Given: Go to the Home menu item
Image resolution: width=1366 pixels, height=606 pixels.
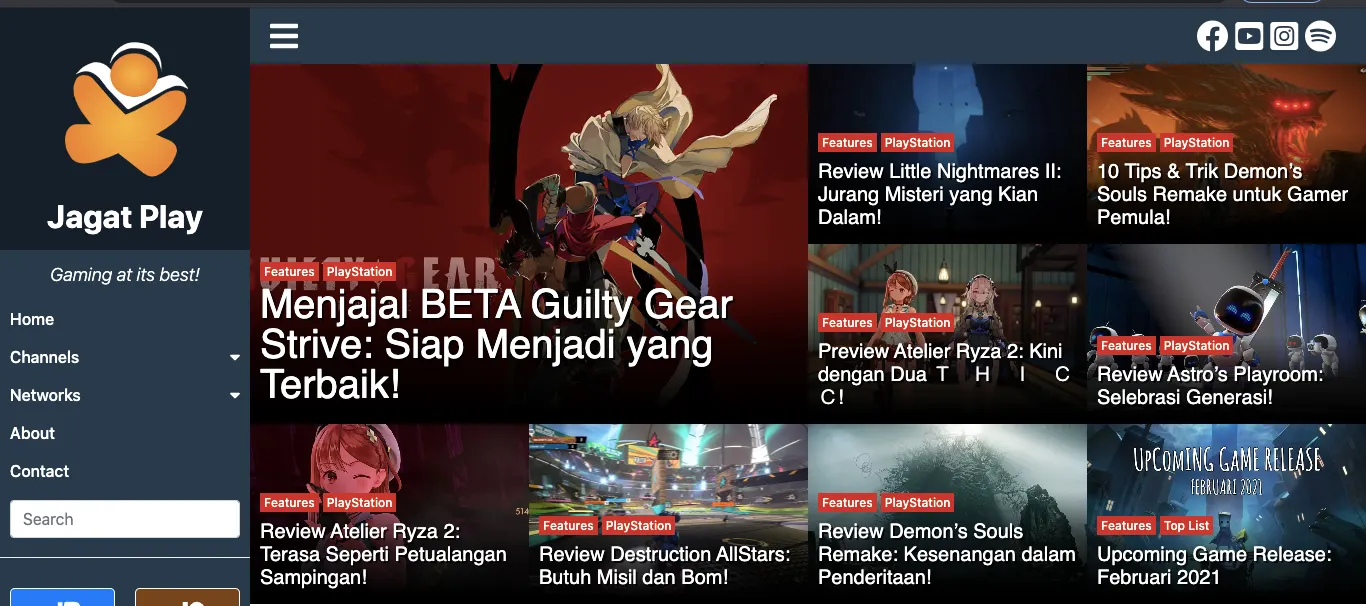Looking at the screenshot, I should coord(32,319).
